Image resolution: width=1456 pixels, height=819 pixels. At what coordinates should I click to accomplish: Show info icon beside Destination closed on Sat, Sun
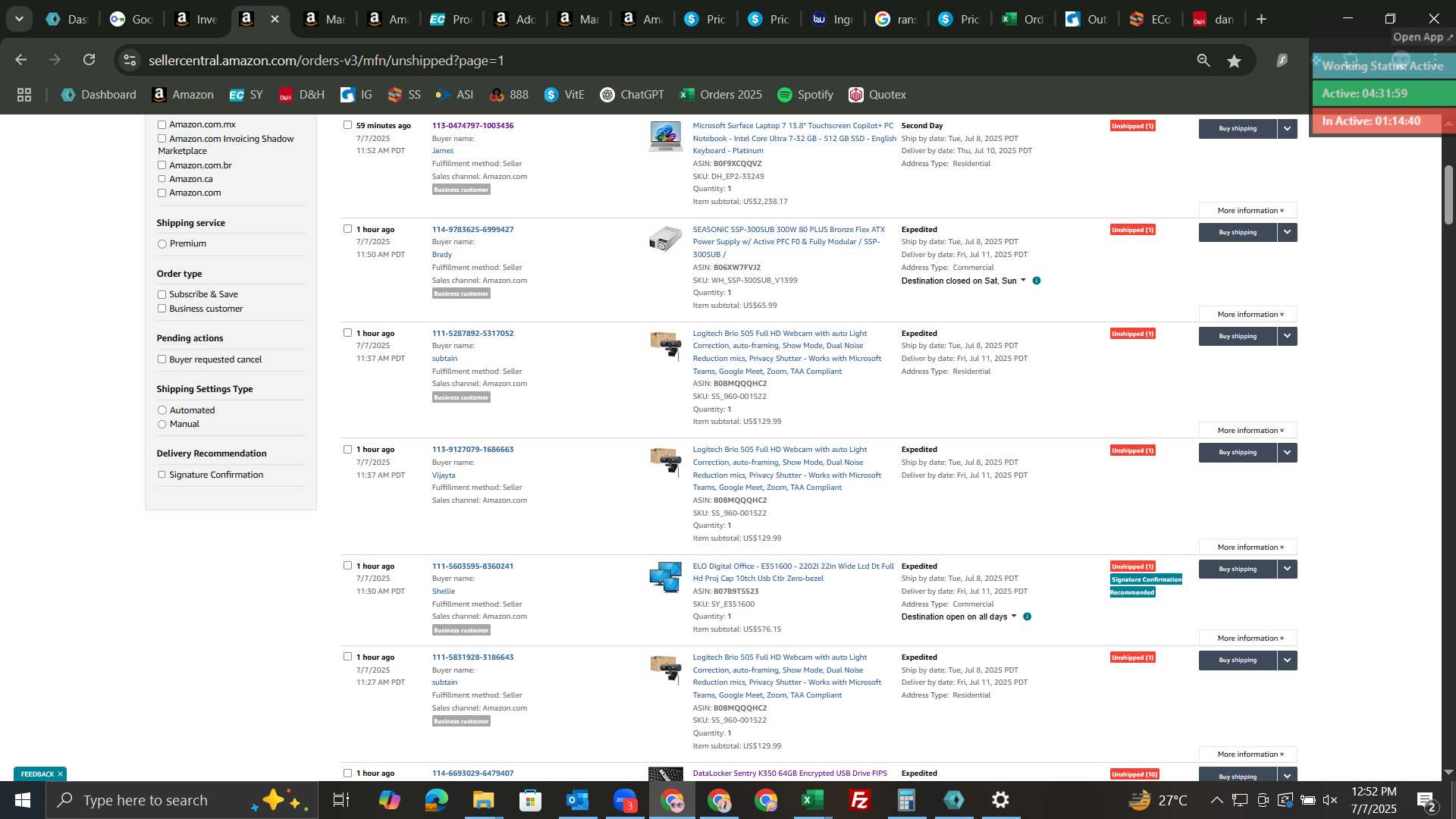[x=1037, y=281]
